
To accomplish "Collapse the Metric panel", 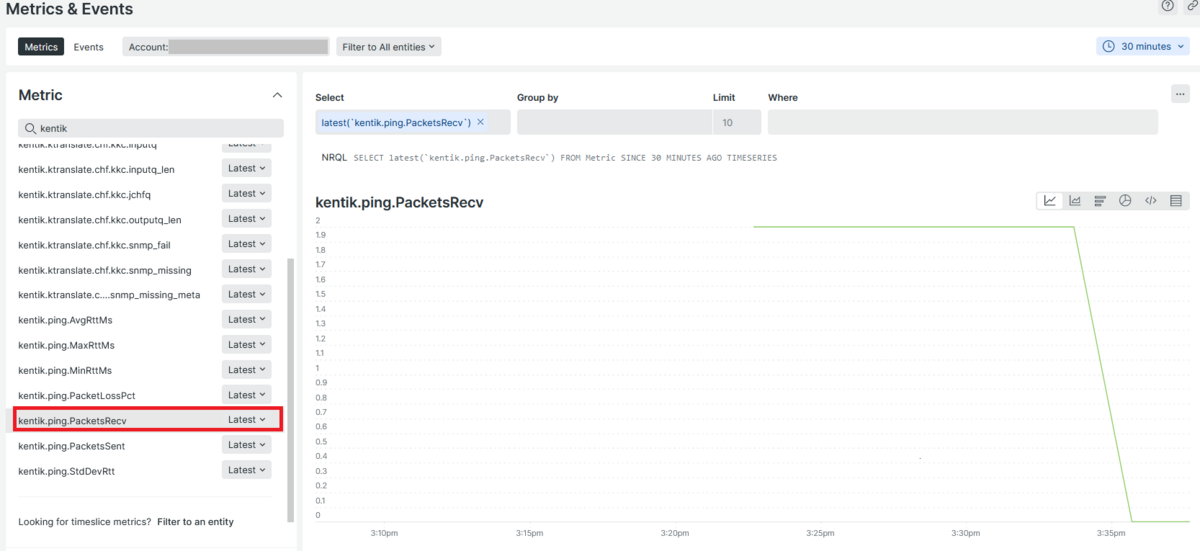I will 277,95.
